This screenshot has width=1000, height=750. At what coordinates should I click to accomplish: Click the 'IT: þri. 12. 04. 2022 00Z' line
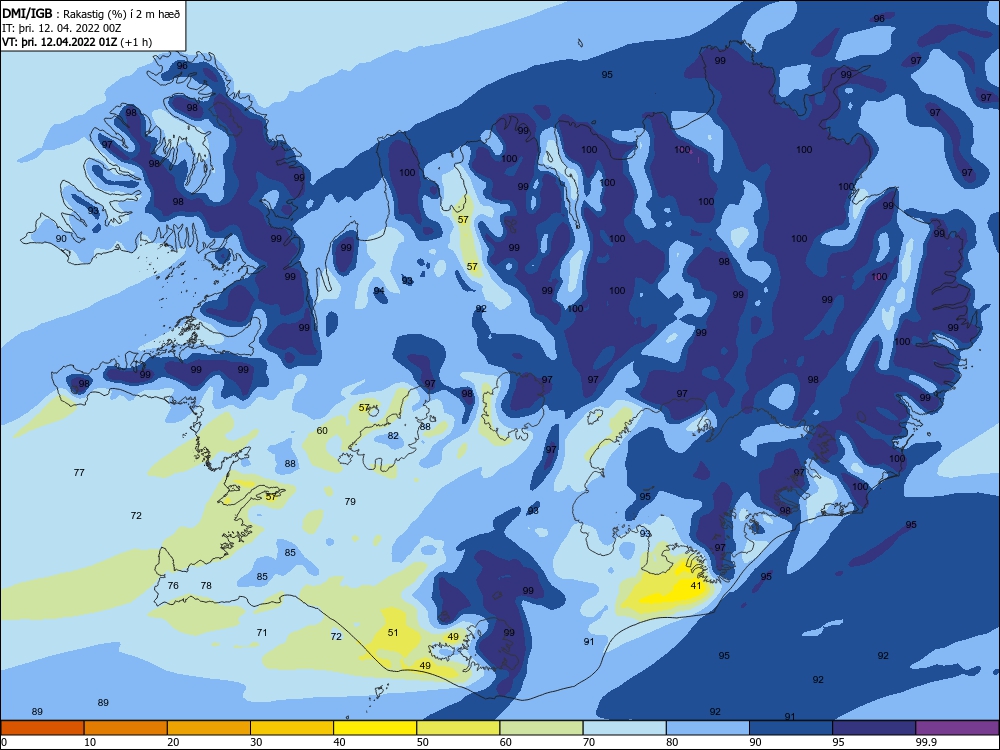tap(62, 28)
